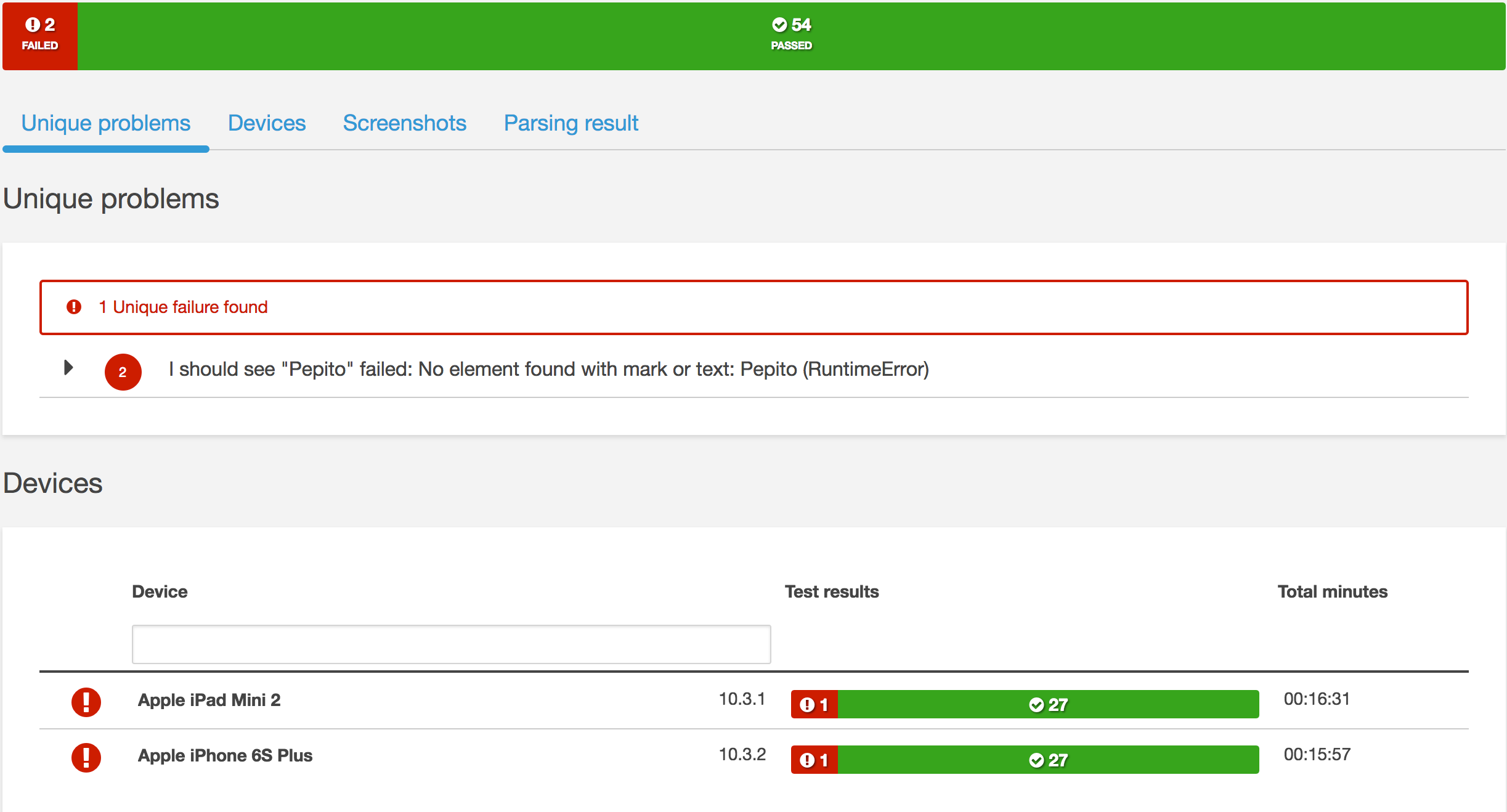Image resolution: width=1507 pixels, height=812 pixels.
Task: Select the Unique problems tab
Action: [107, 123]
